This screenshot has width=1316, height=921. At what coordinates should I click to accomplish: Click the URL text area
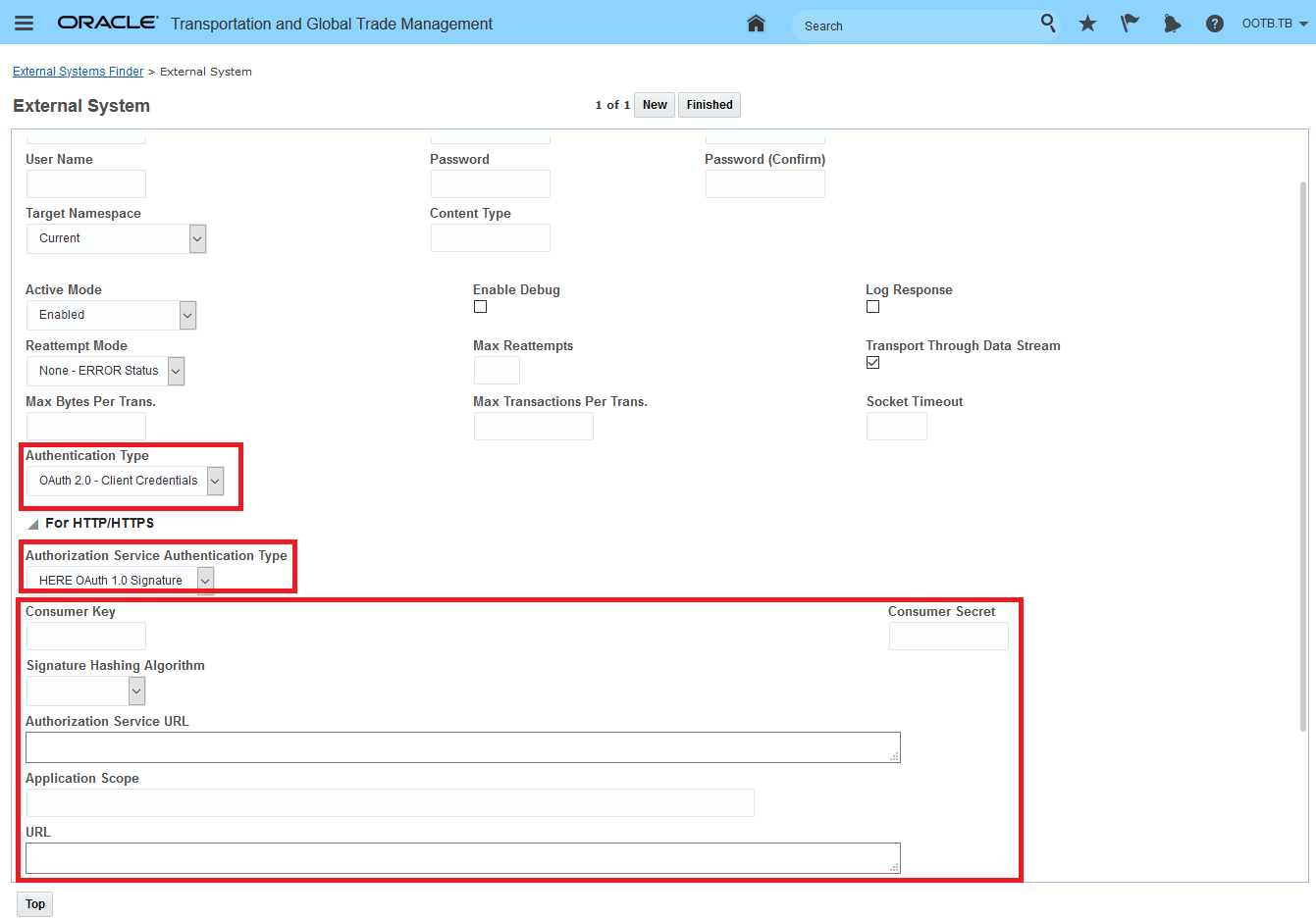463,858
